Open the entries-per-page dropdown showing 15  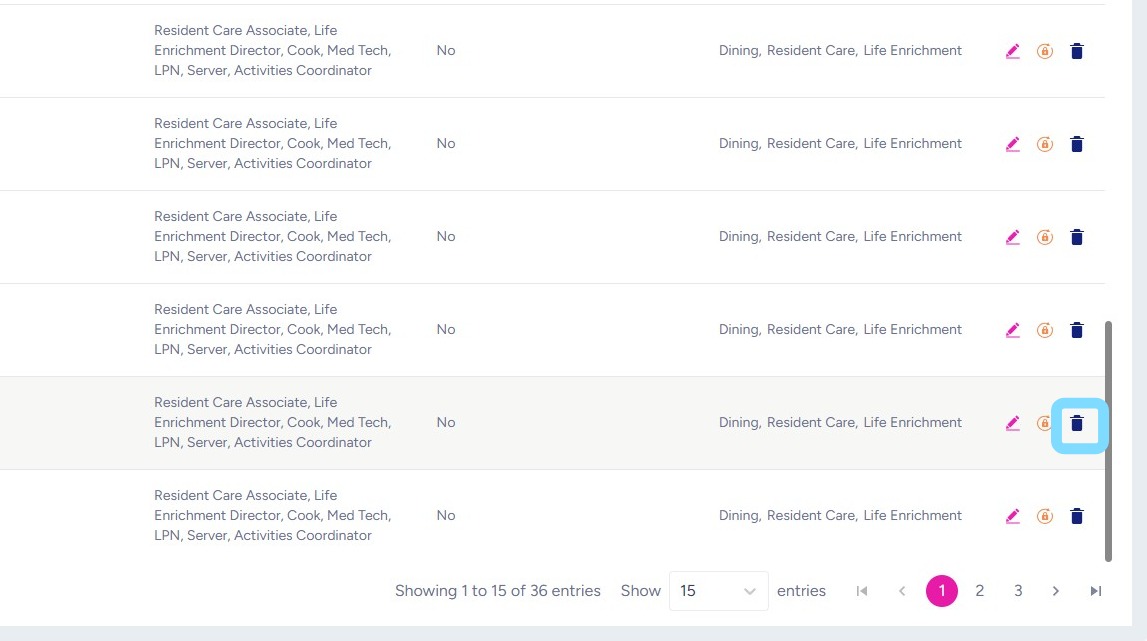coord(718,591)
